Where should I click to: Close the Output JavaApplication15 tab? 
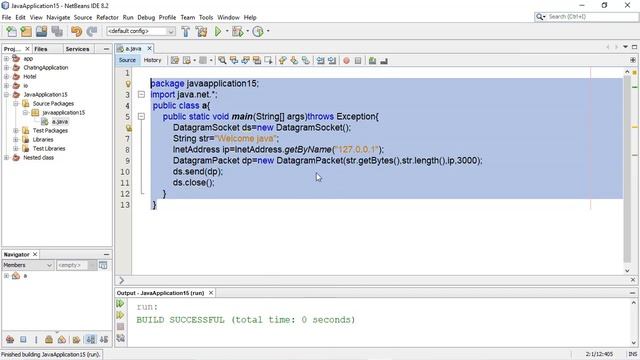coord(211,293)
